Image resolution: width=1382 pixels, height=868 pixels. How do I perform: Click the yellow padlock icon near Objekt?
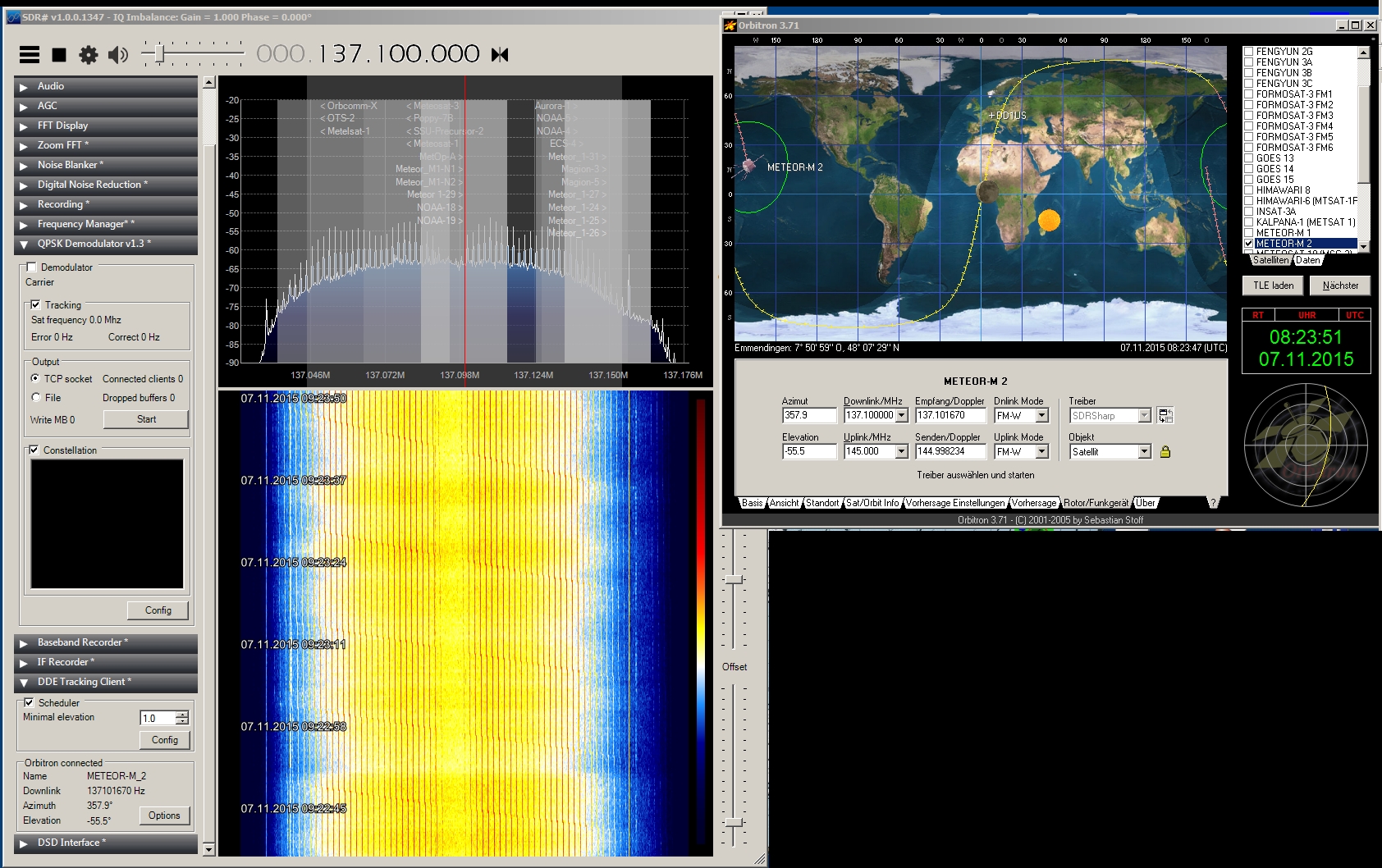coord(1165,452)
